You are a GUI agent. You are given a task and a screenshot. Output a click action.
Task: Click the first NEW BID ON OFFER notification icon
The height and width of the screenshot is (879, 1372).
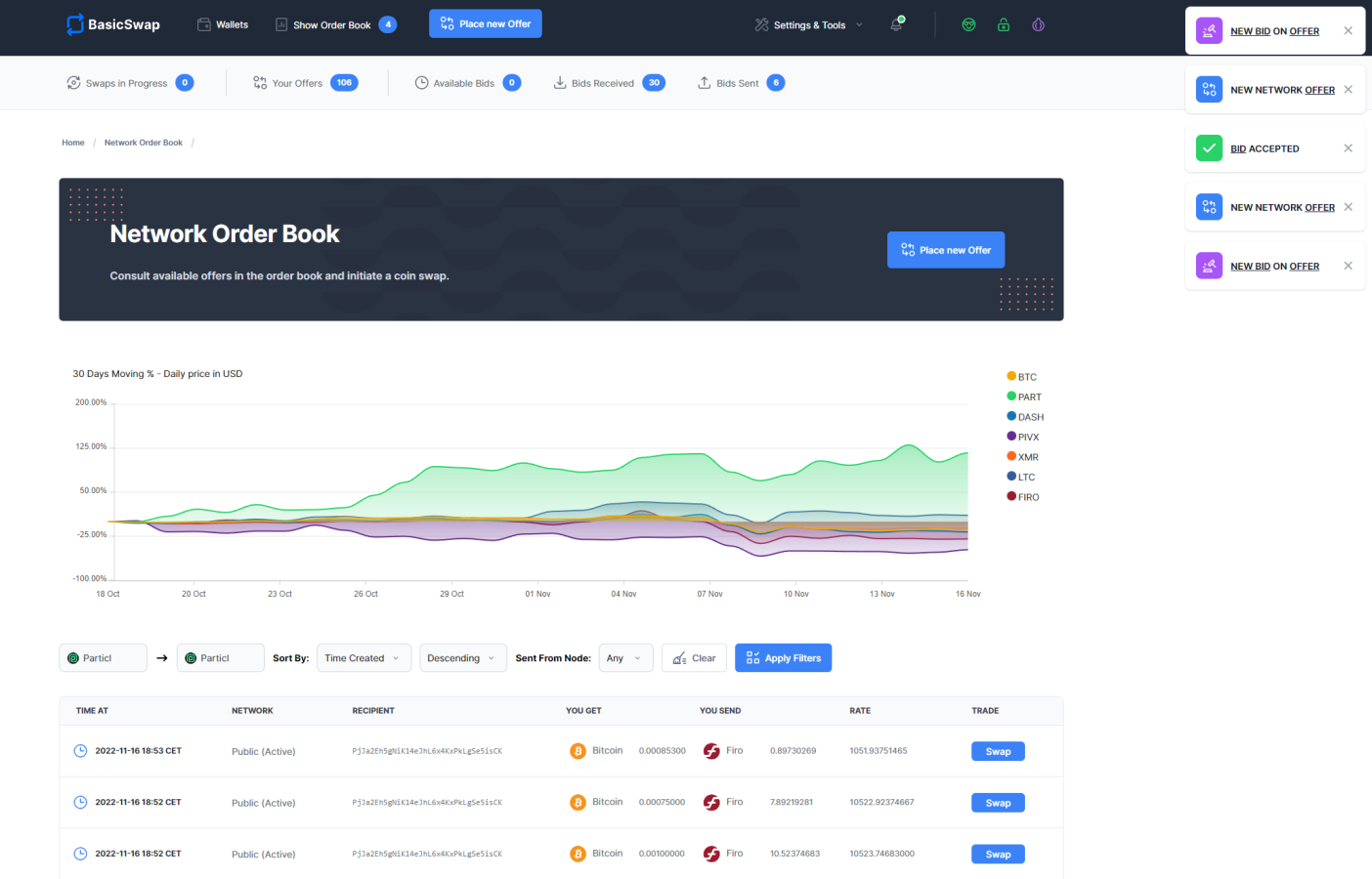click(x=1209, y=31)
